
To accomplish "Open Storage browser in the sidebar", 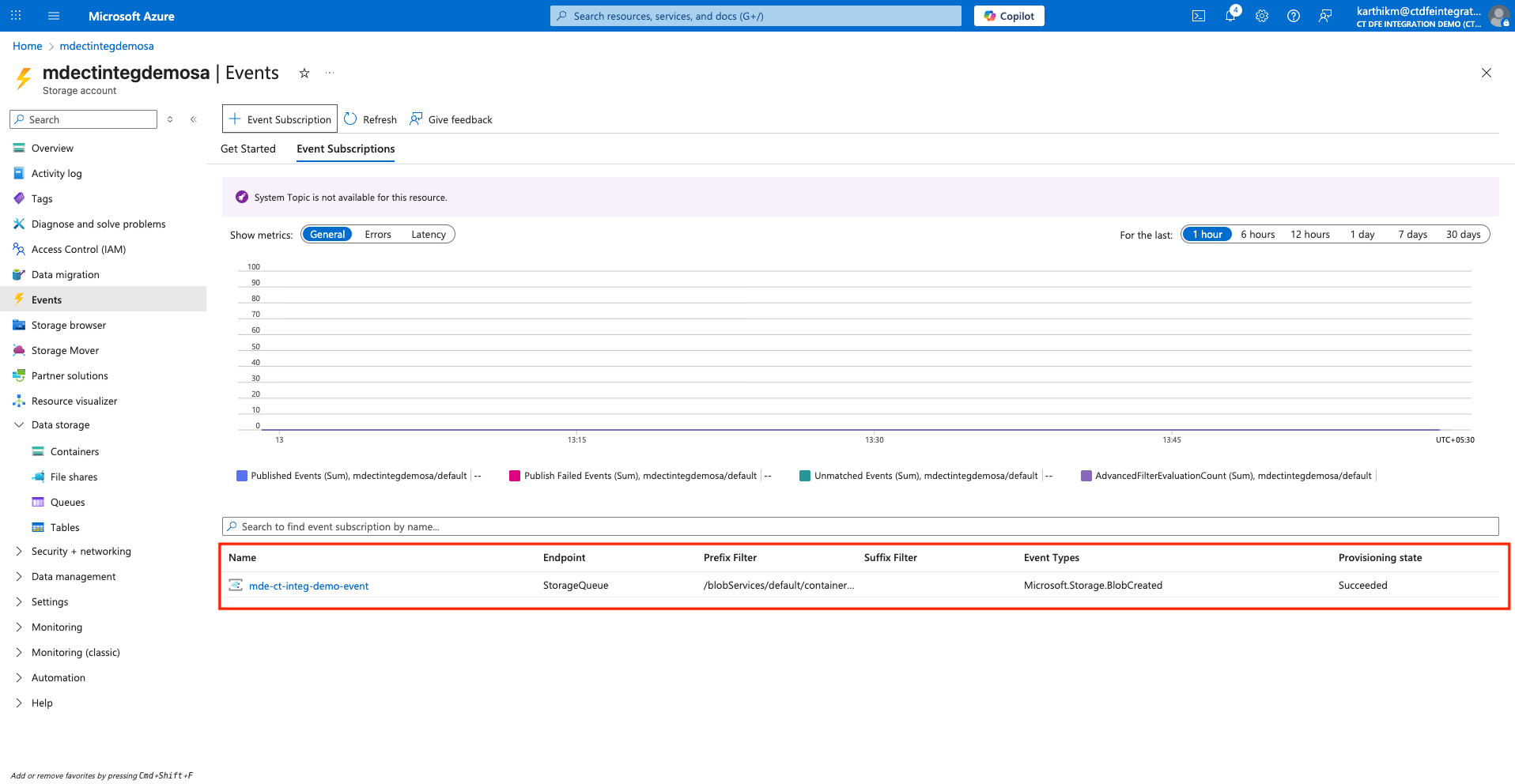I will click(x=69, y=326).
